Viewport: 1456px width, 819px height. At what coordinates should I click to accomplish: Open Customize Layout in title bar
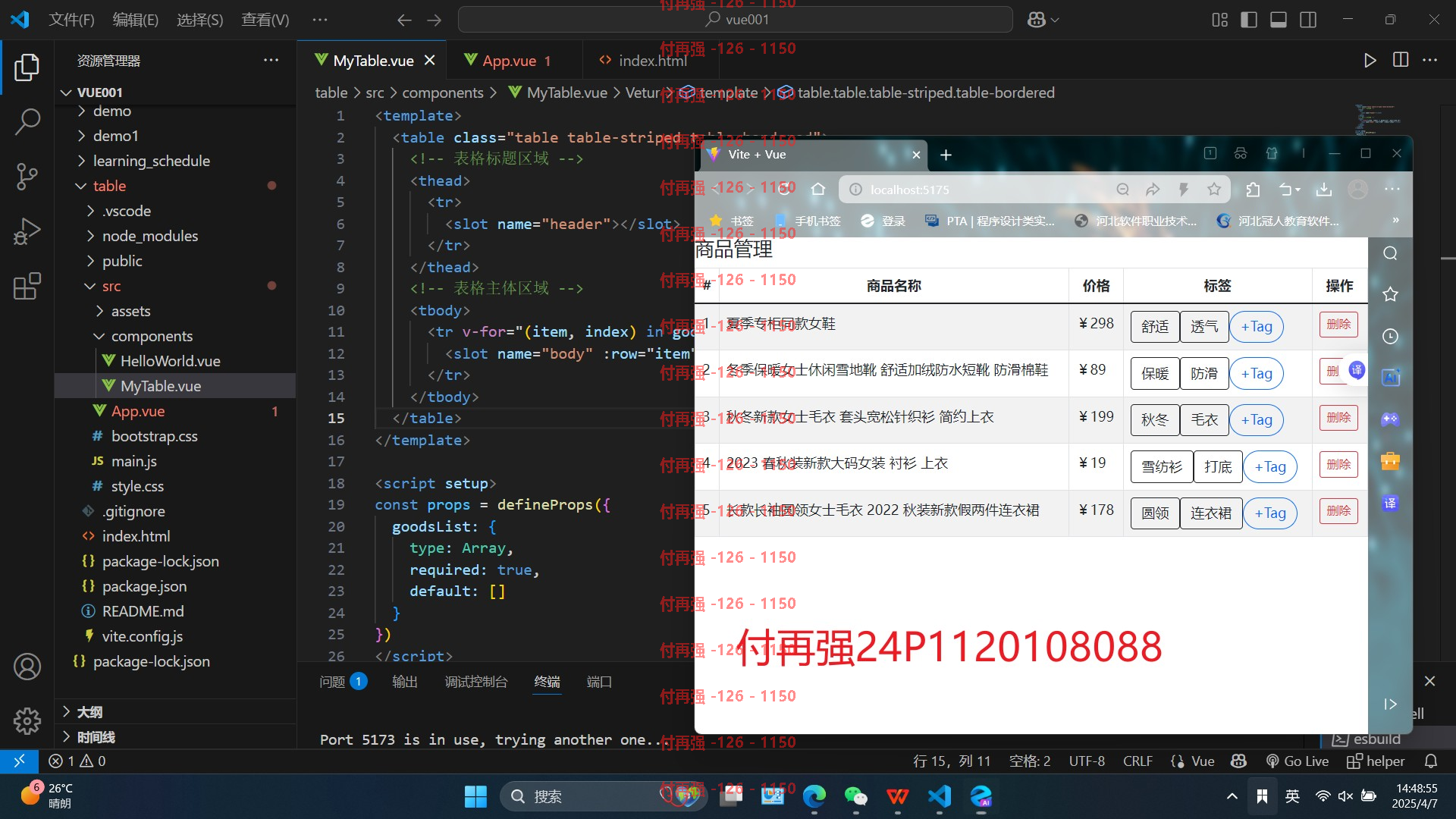(x=1219, y=20)
